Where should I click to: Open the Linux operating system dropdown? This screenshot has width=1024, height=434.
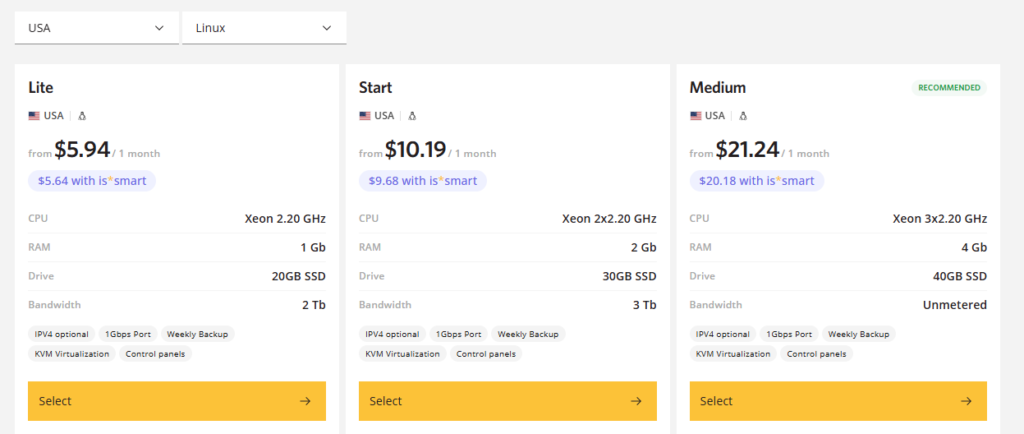(264, 28)
